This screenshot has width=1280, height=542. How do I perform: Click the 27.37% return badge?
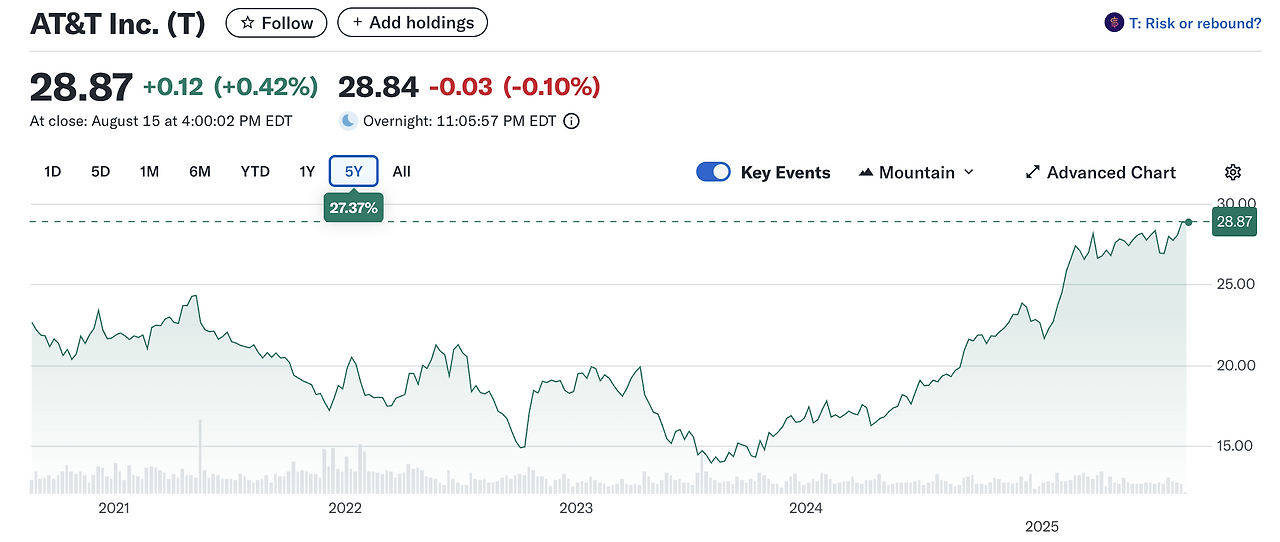(x=354, y=208)
